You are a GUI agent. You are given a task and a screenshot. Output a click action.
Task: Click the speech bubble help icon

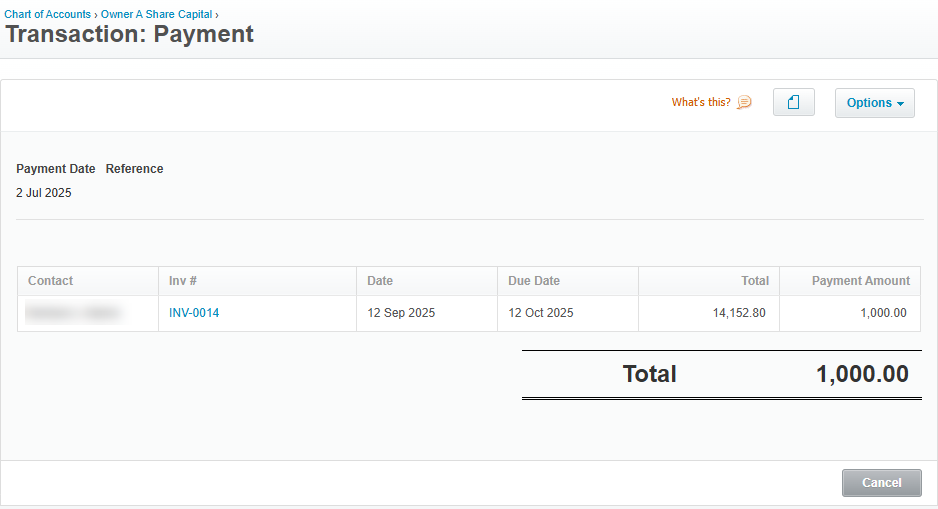pyautogui.click(x=744, y=102)
